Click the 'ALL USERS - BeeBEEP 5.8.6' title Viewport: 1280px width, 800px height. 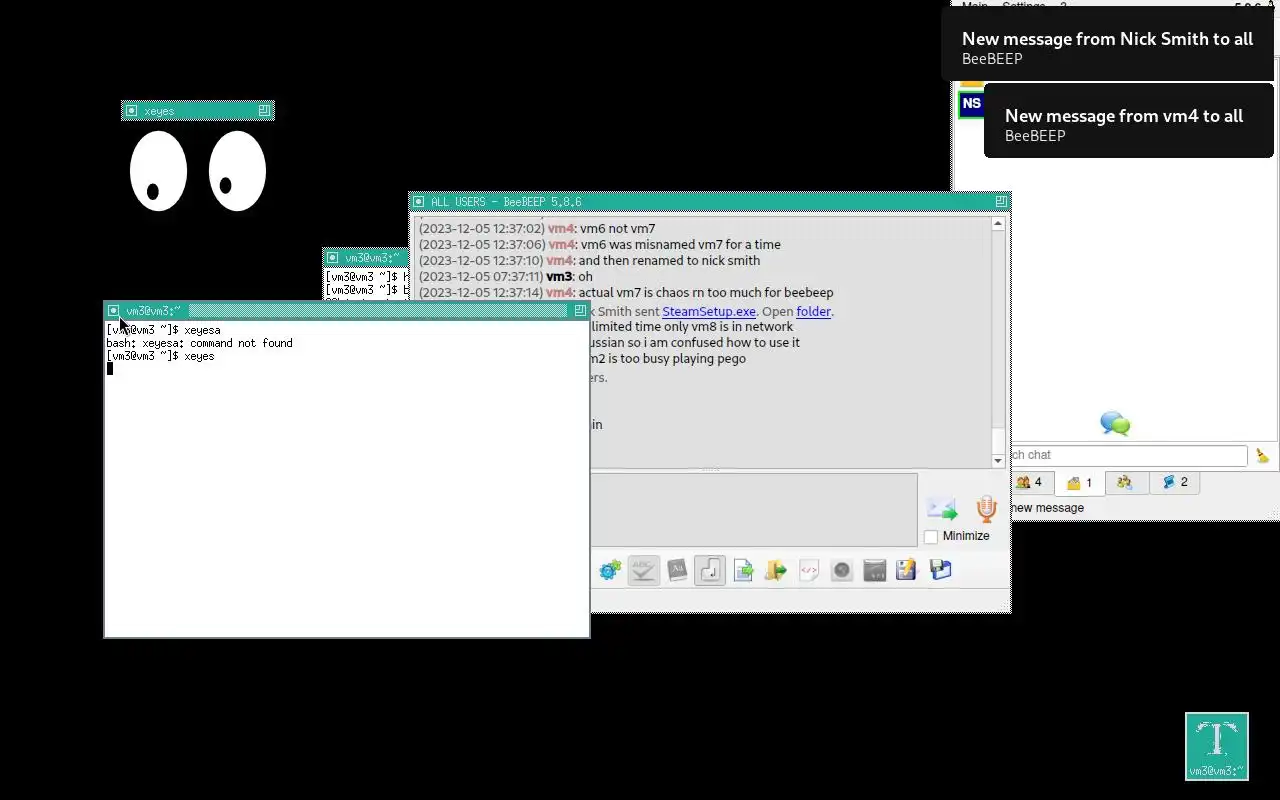pos(506,202)
